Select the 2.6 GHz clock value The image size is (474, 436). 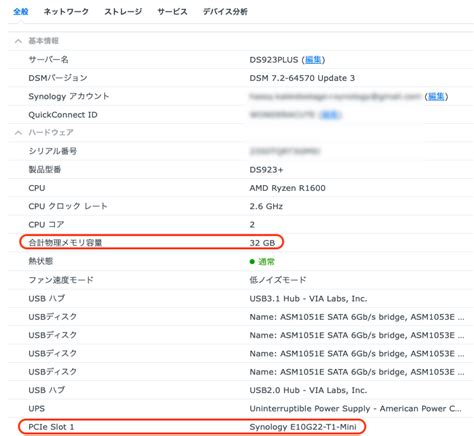(266, 206)
